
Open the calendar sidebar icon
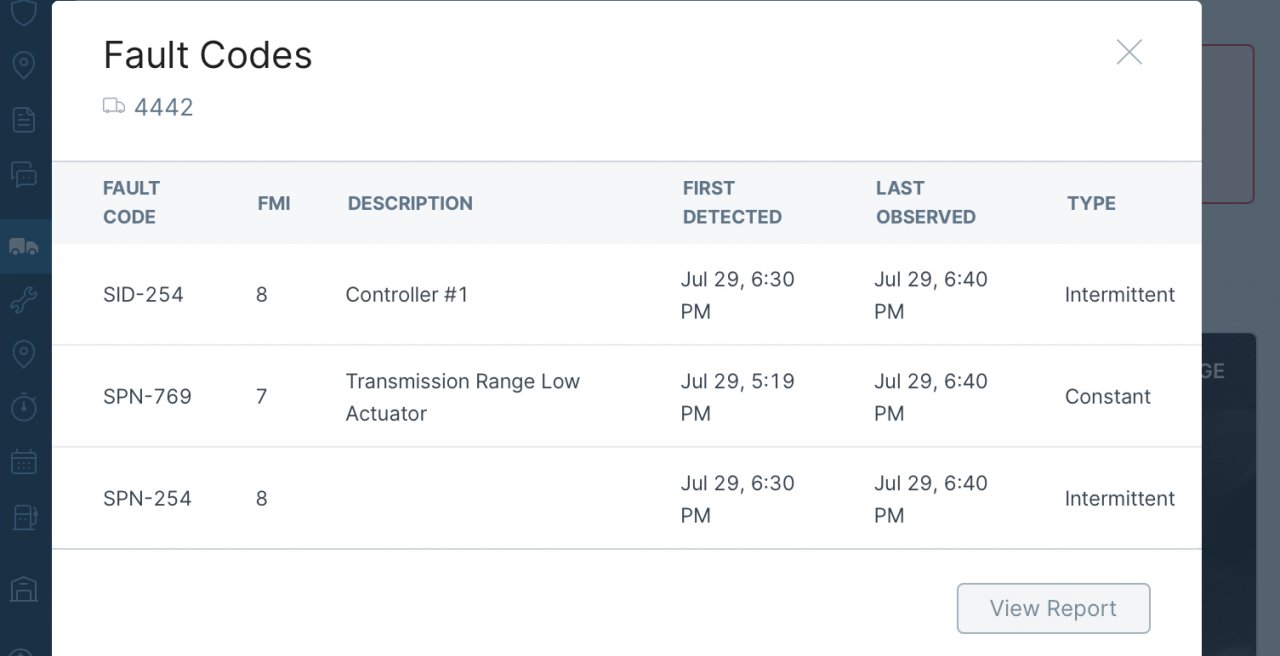click(24, 462)
